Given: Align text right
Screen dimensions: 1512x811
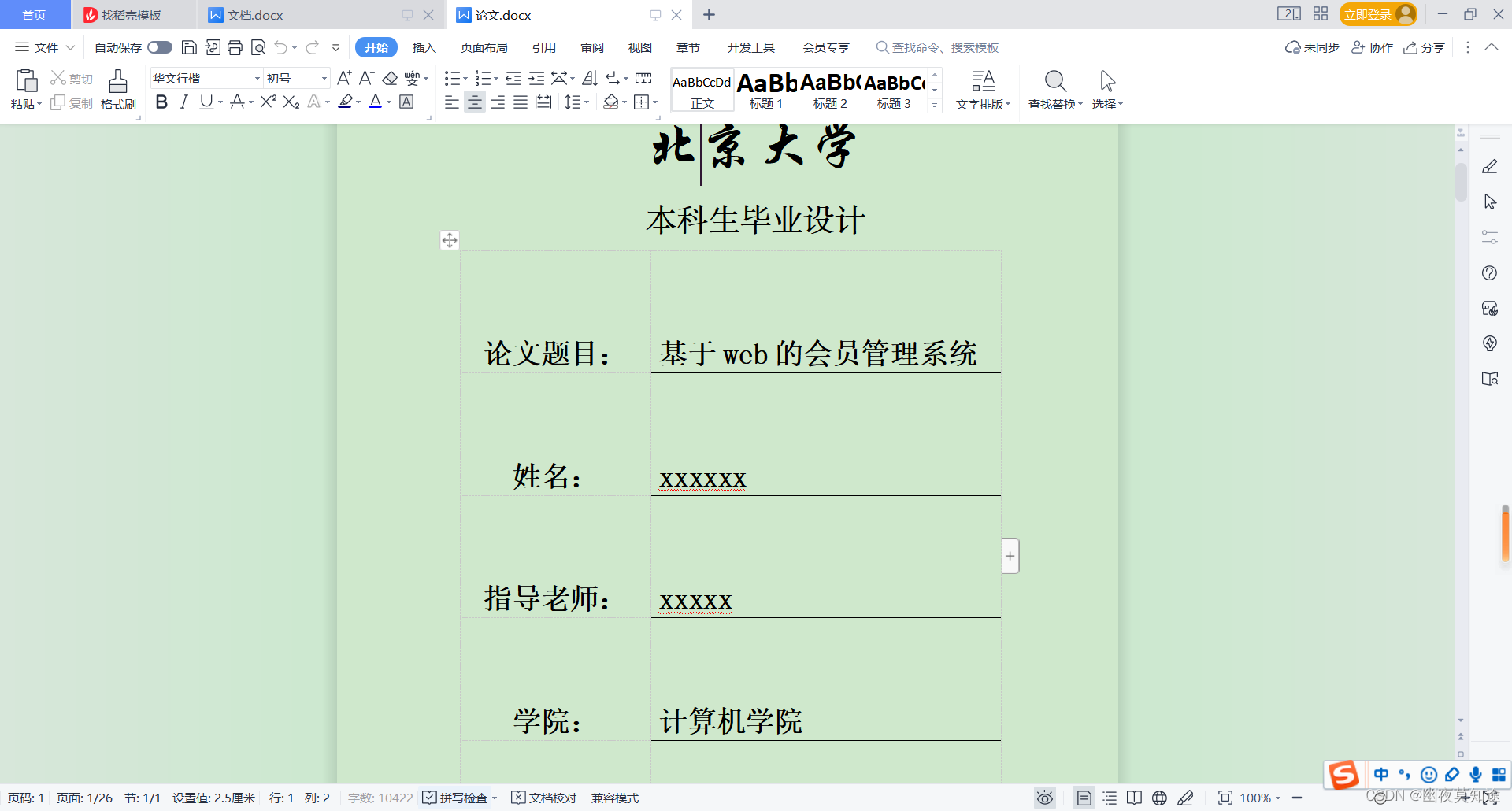Looking at the screenshot, I should point(498,102).
